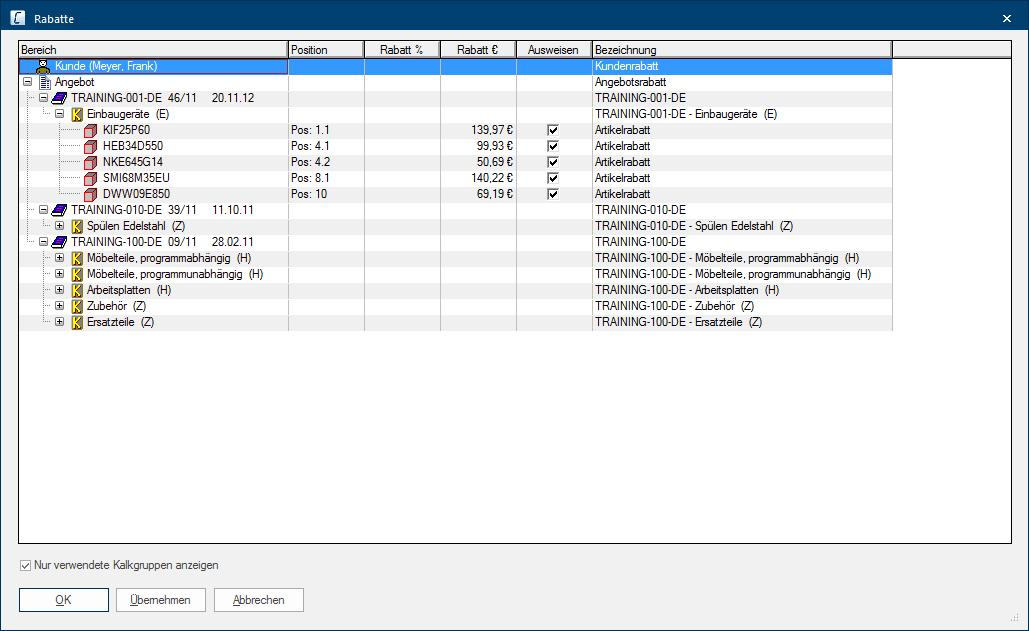Click the catalog book icon for TRAINING-001-DE
Viewport: 1029px width, 631px height.
click(x=60, y=98)
